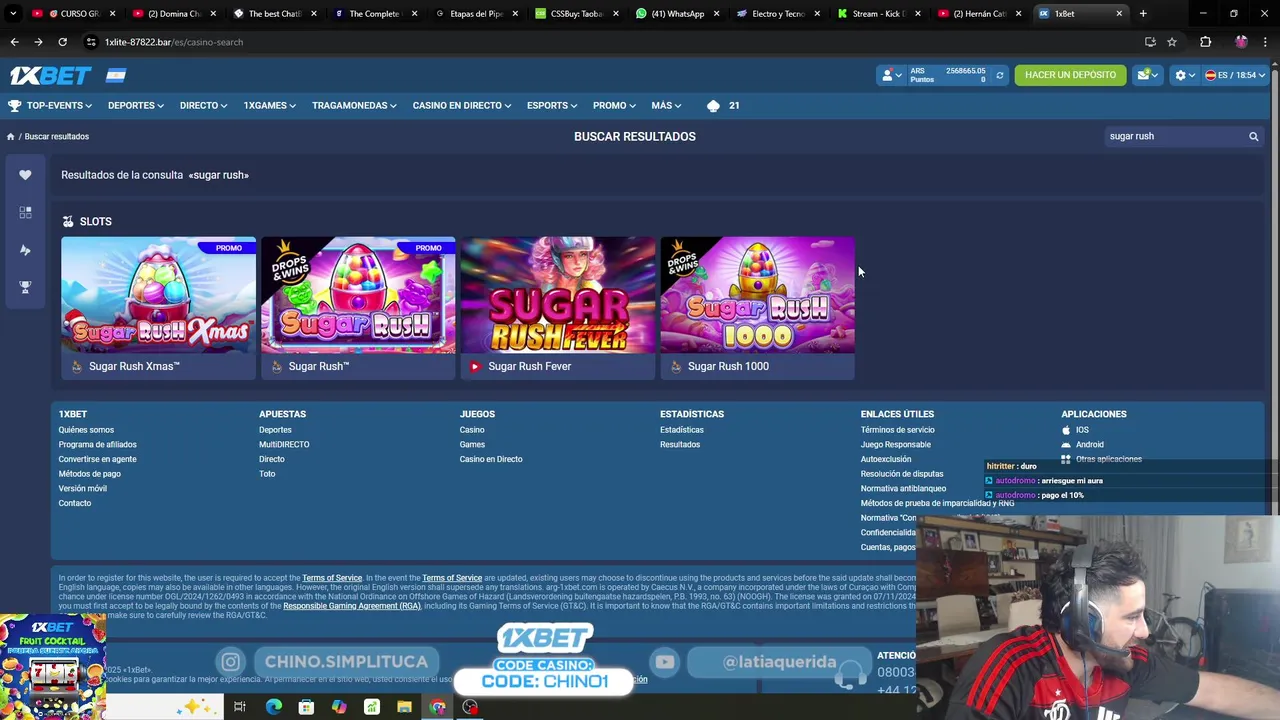
Task: Click the third icon in left sidebar
Action: 25,250
